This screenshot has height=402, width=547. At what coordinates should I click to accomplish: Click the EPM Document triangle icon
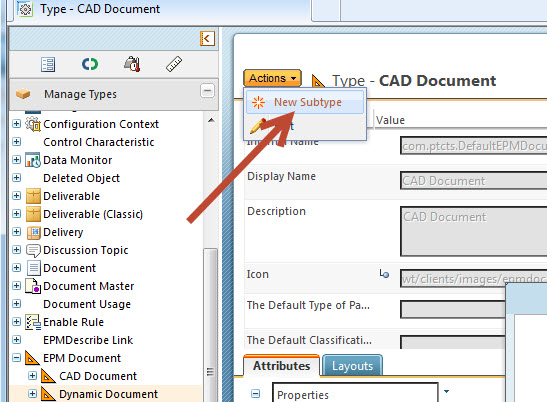(32, 358)
